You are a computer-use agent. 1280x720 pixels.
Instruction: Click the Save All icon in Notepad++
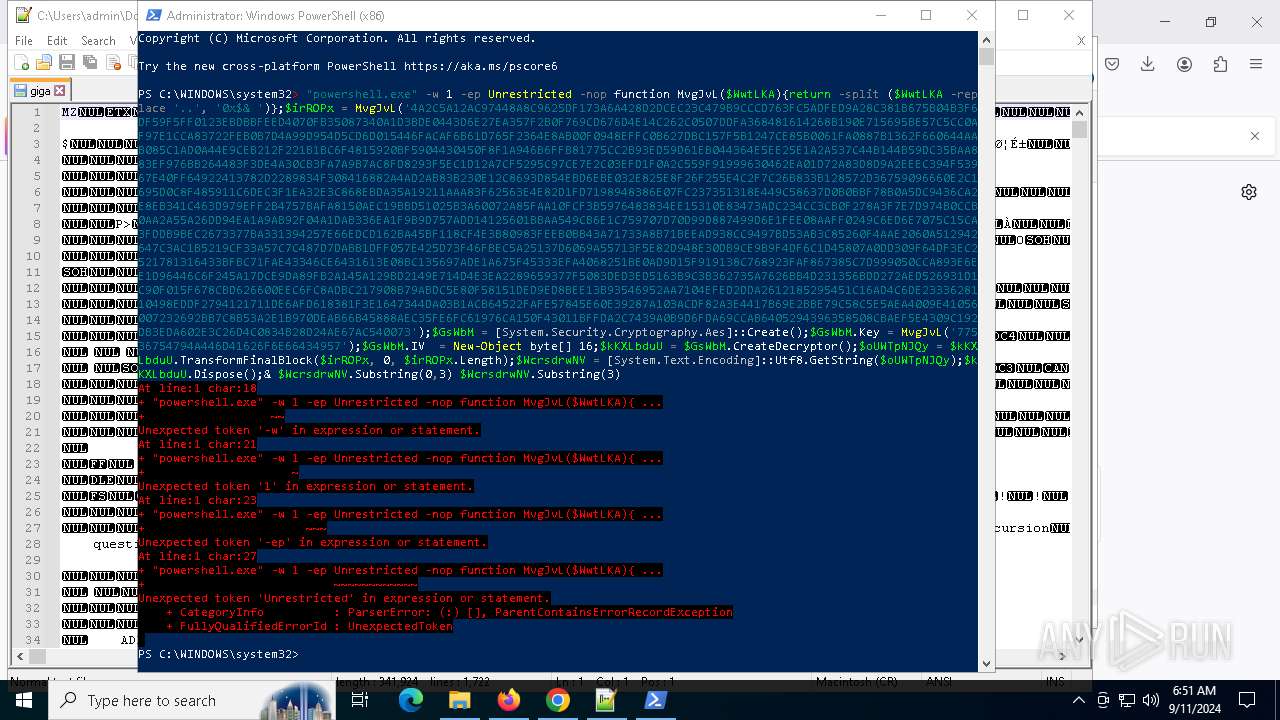[89, 63]
